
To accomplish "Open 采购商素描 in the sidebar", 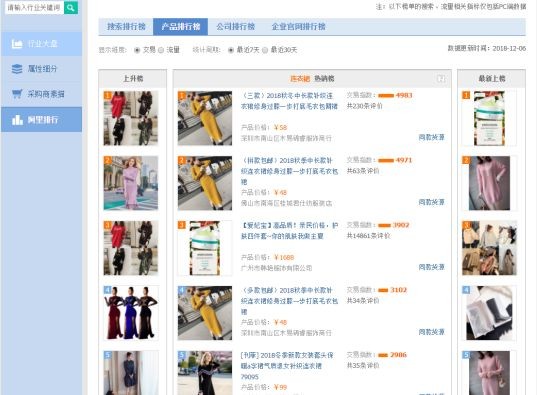I will point(41,94).
